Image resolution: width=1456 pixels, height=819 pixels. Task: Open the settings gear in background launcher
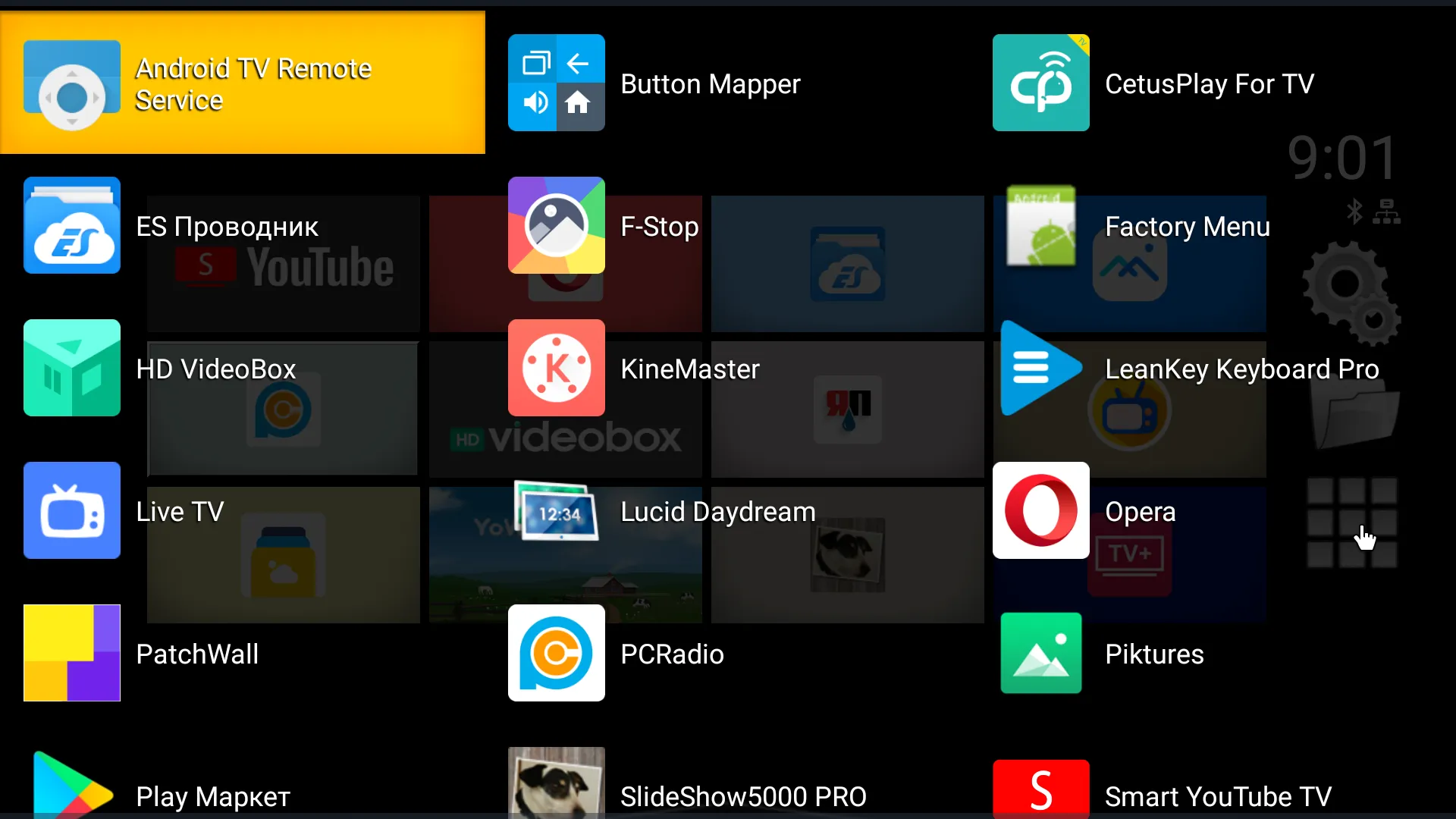pos(1351,293)
